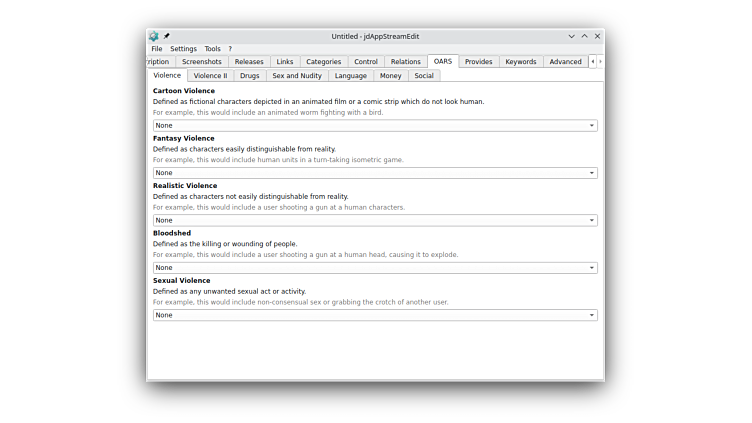752x423 pixels.
Task: Click the animated worm fighting example text
Action: click(268, 113)
